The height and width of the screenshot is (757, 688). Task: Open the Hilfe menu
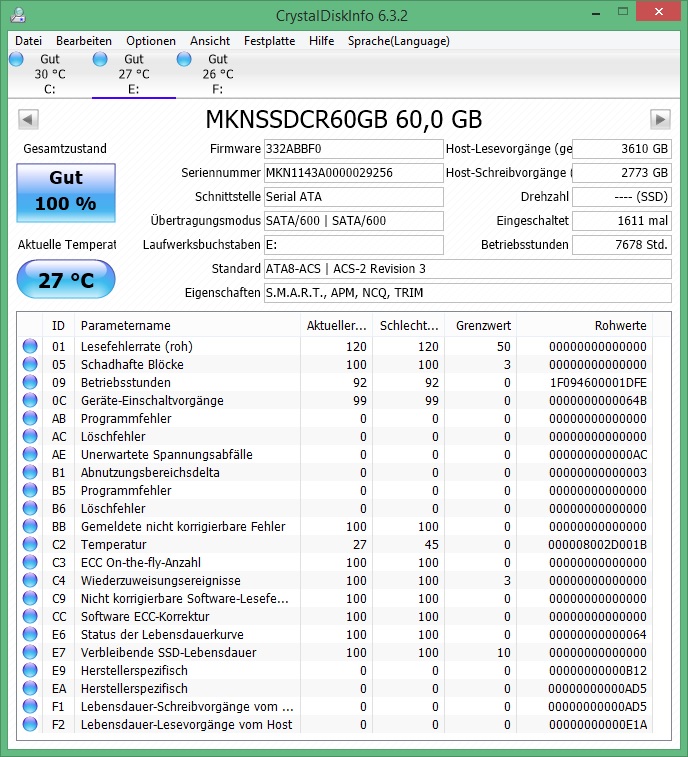click(x=322, y=41)
